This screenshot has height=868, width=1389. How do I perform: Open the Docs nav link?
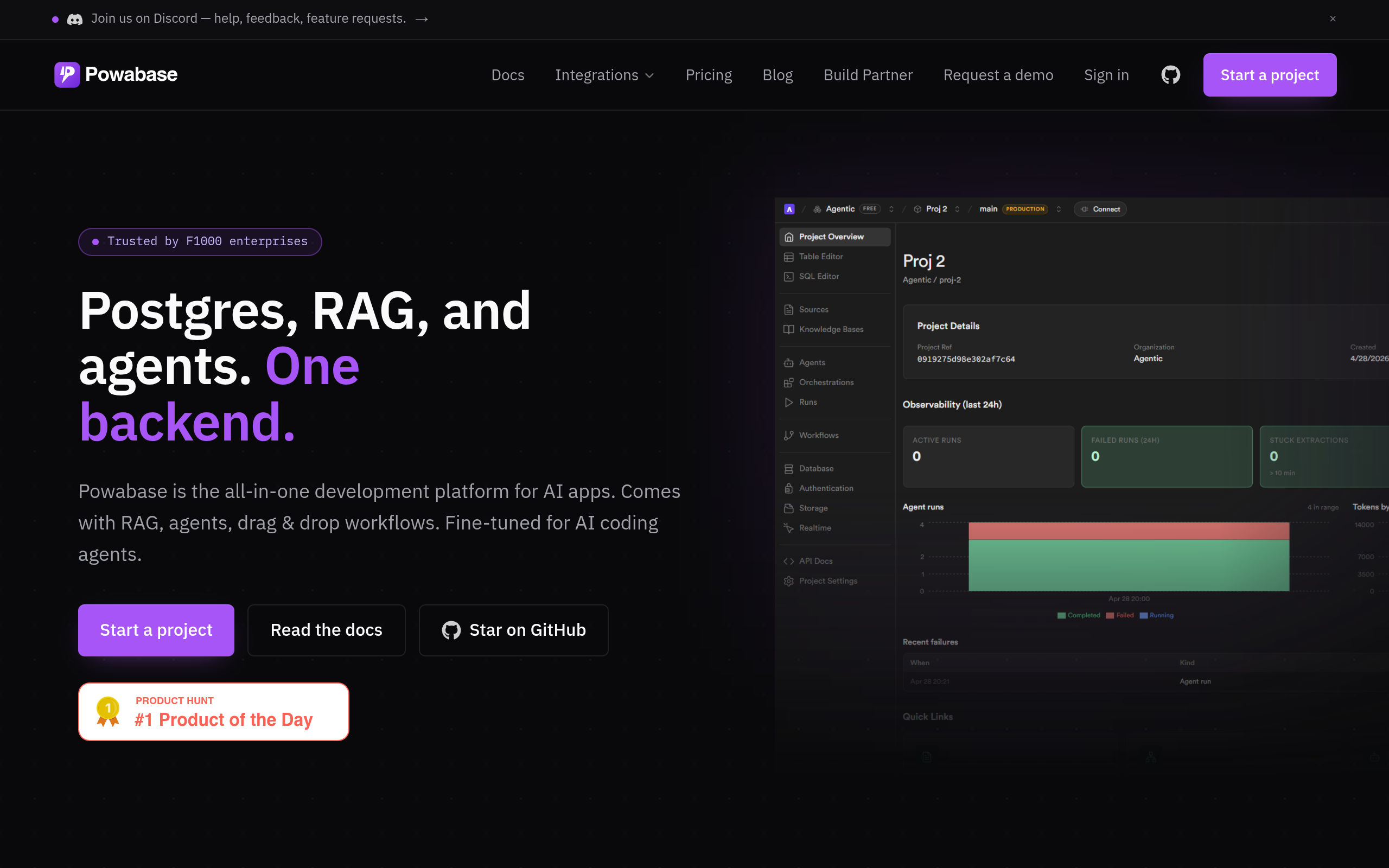(507, 75)
